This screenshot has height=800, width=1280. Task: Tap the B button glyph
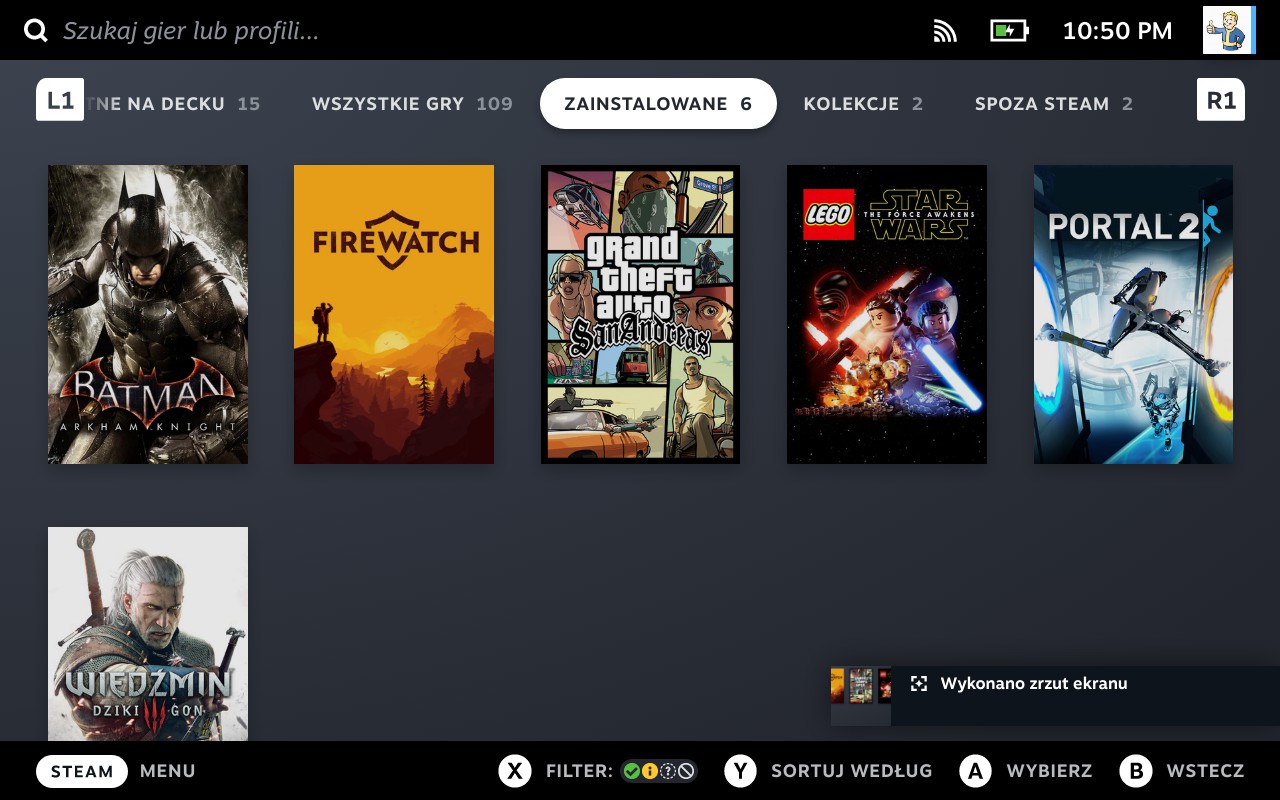[1136, 771]
